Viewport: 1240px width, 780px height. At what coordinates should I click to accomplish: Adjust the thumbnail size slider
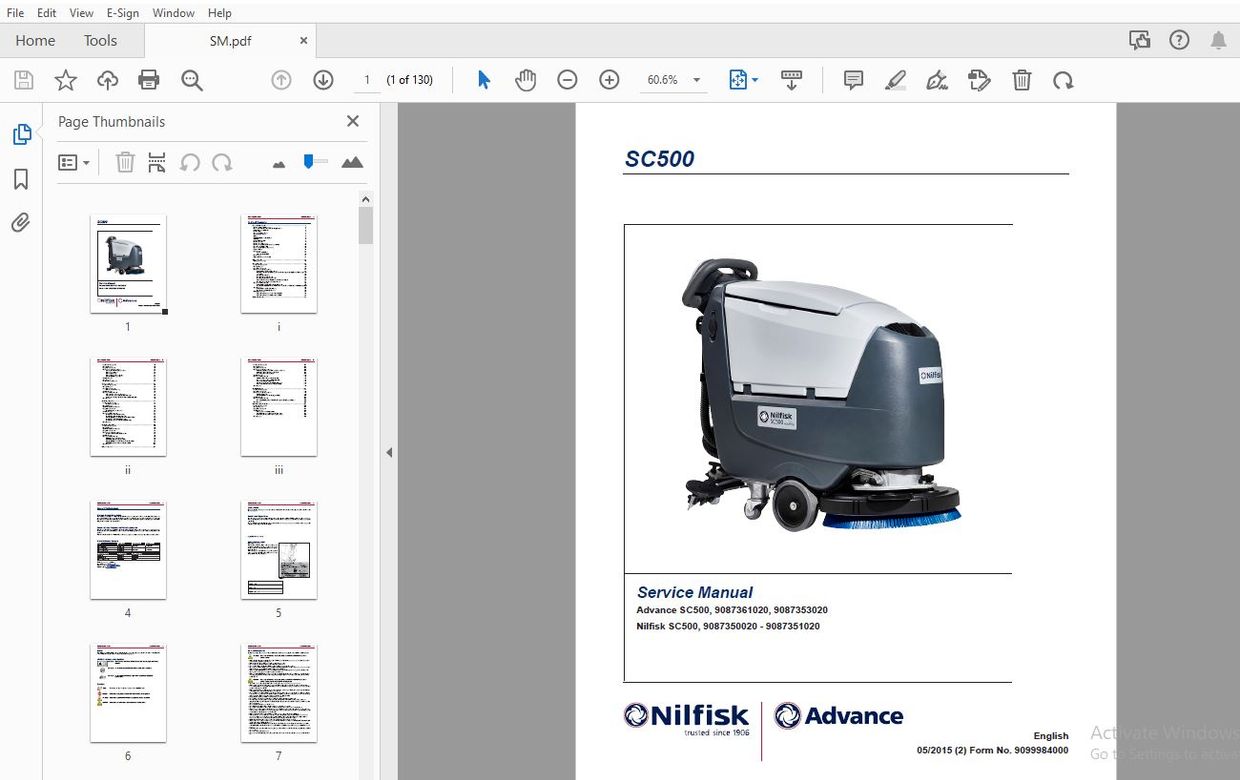point(313,161)
